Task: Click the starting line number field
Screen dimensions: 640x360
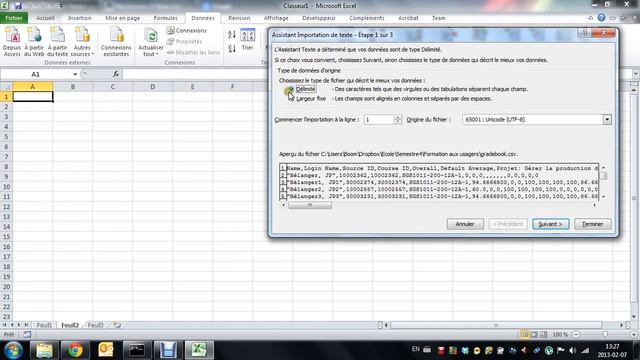Action: tap(379, 120)
